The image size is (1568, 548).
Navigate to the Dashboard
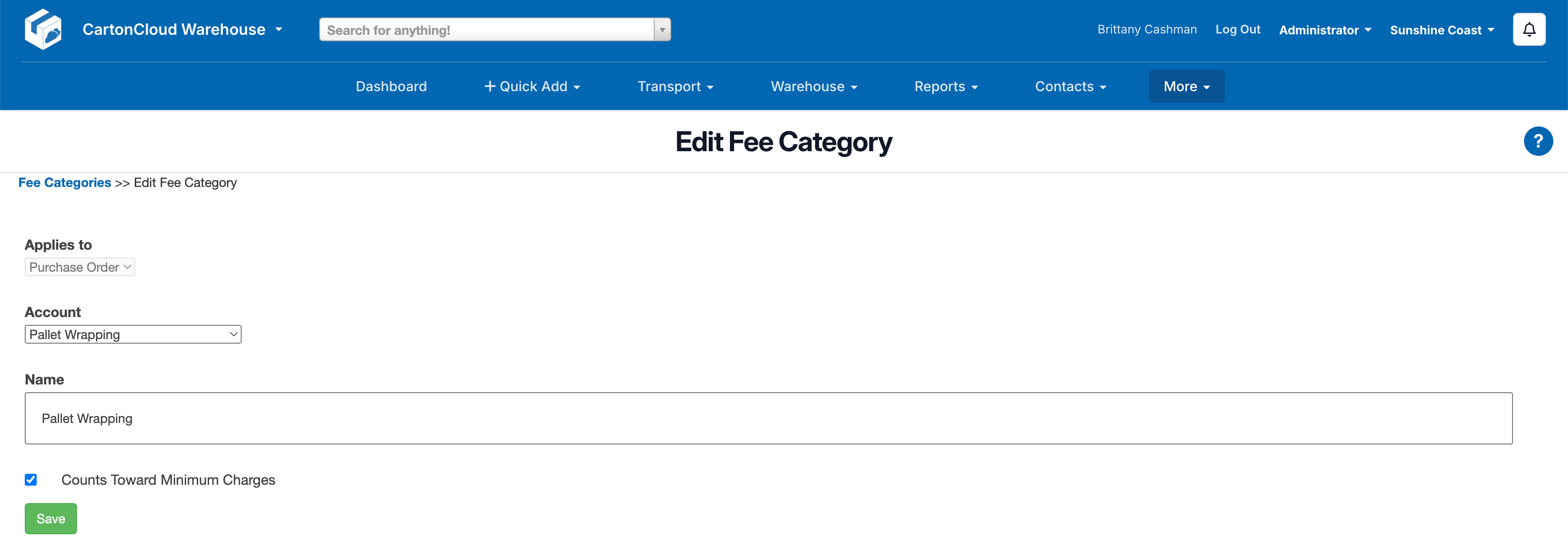pyautogui.click(x=391, y=86)
